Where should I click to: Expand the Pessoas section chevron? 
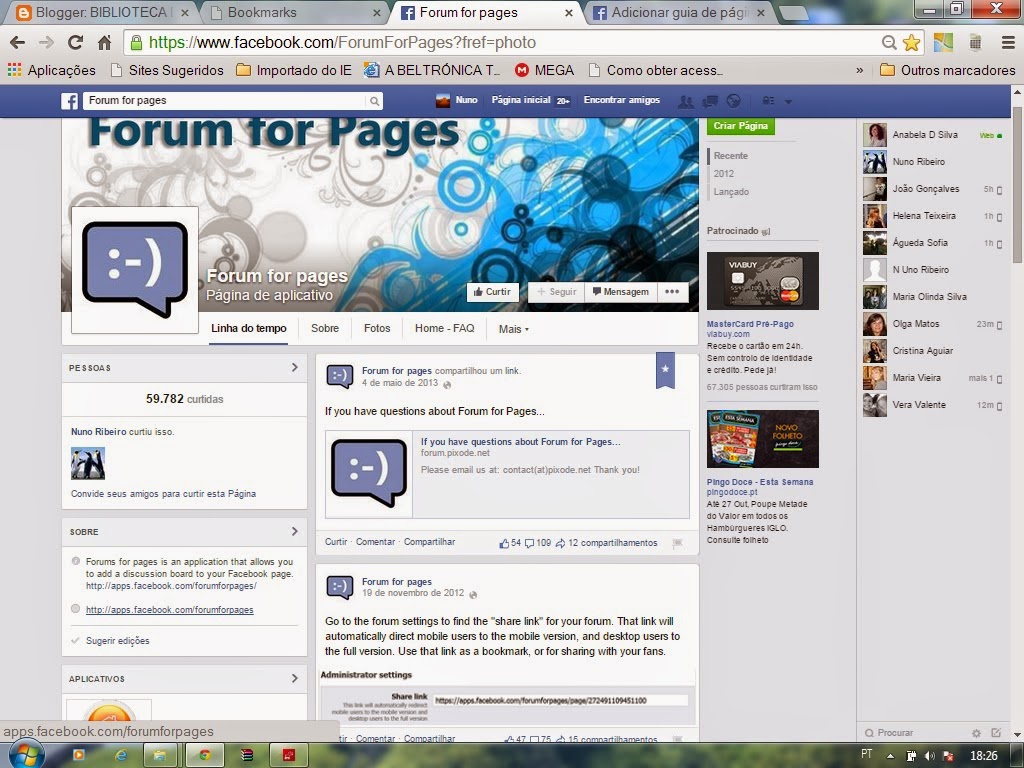coord(295,368)
